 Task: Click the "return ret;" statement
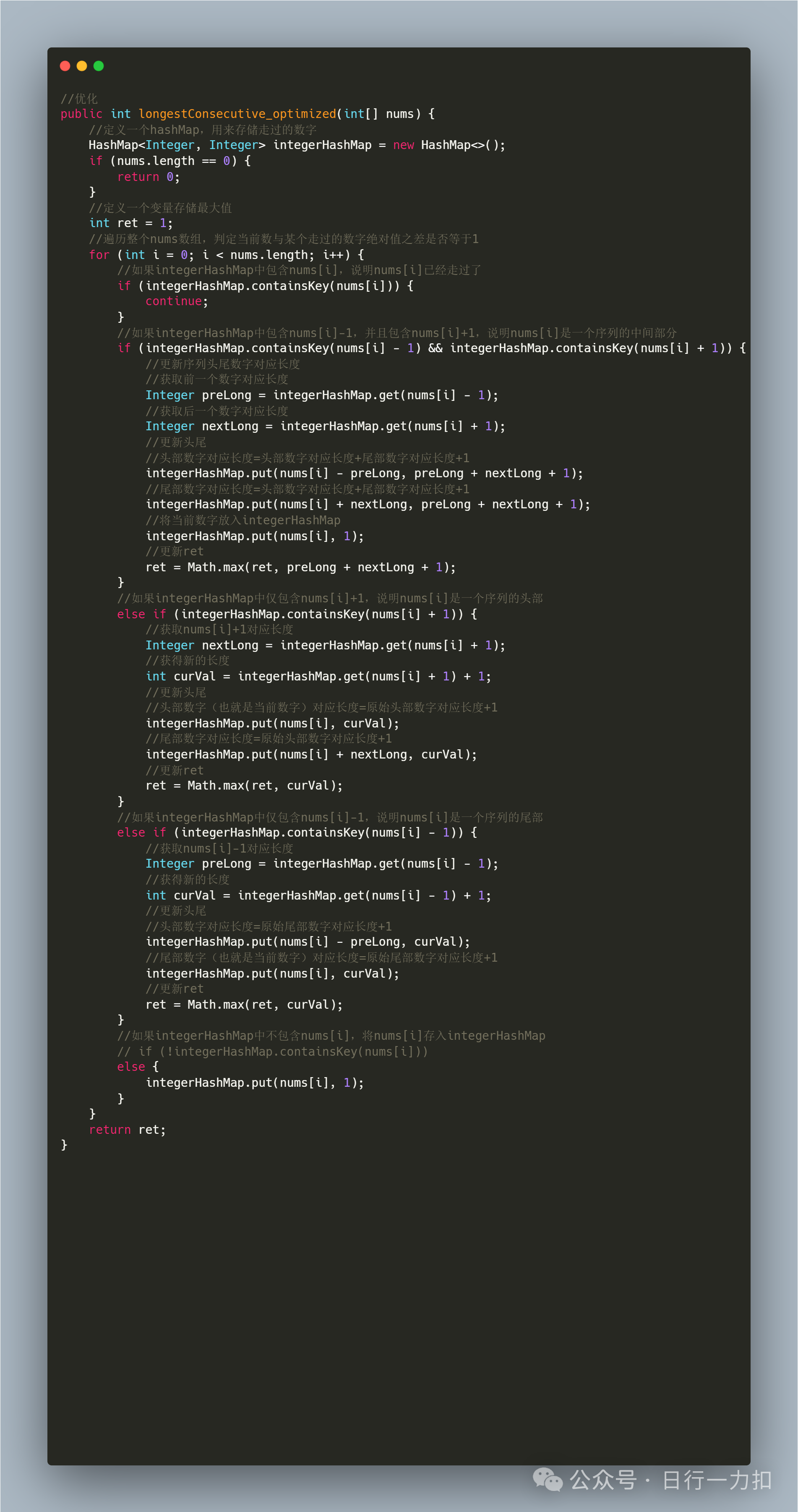click(x=127, y=1129)
